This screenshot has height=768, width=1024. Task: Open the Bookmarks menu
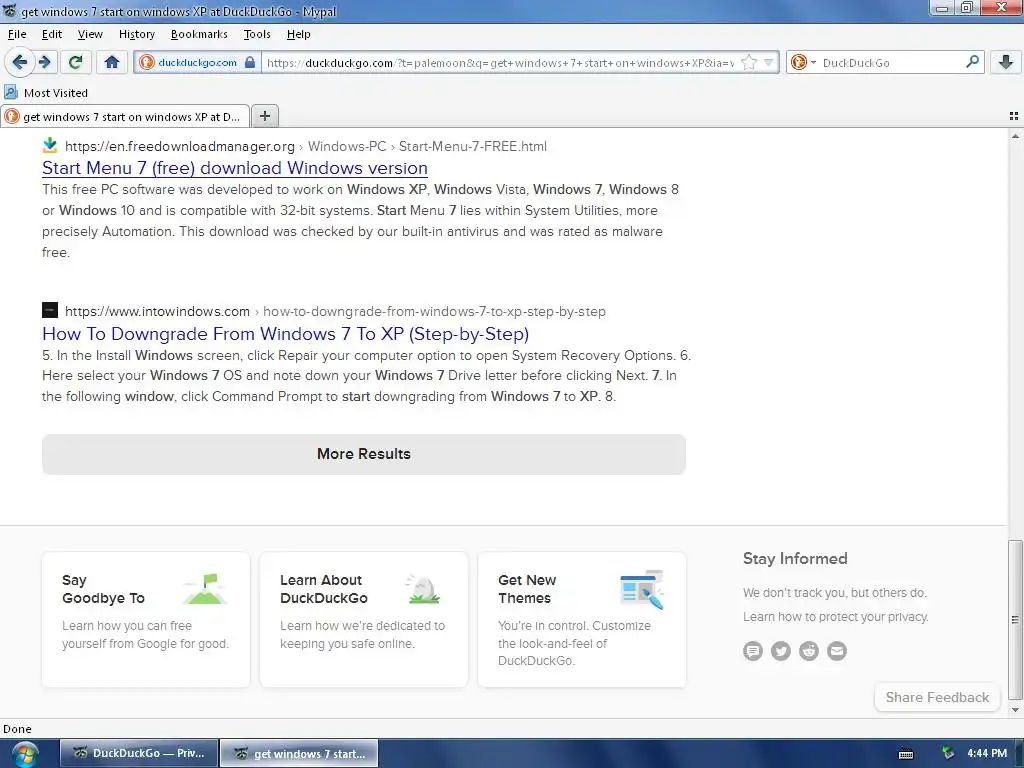point(199,34)
